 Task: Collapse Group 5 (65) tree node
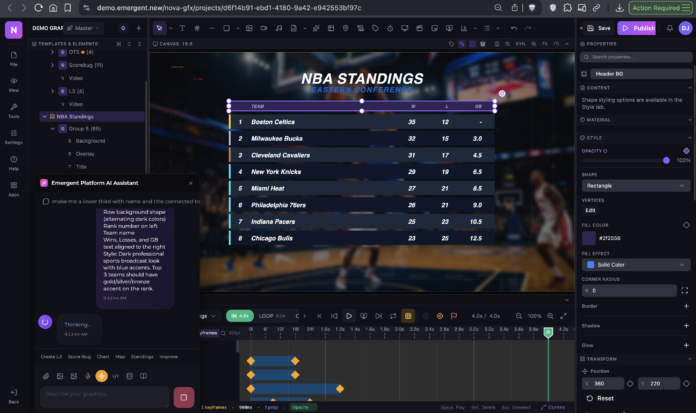coord(52,129)
